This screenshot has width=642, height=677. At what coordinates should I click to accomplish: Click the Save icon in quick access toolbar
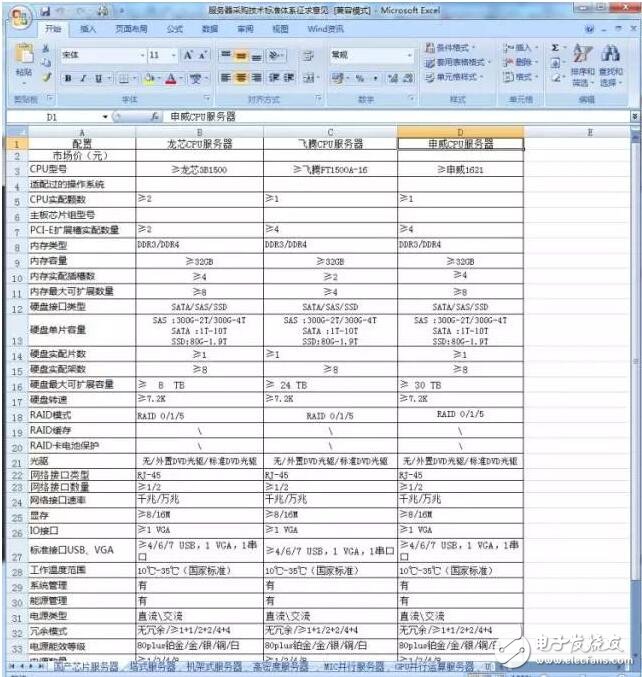pyautogui.click(x=46, y=9)
